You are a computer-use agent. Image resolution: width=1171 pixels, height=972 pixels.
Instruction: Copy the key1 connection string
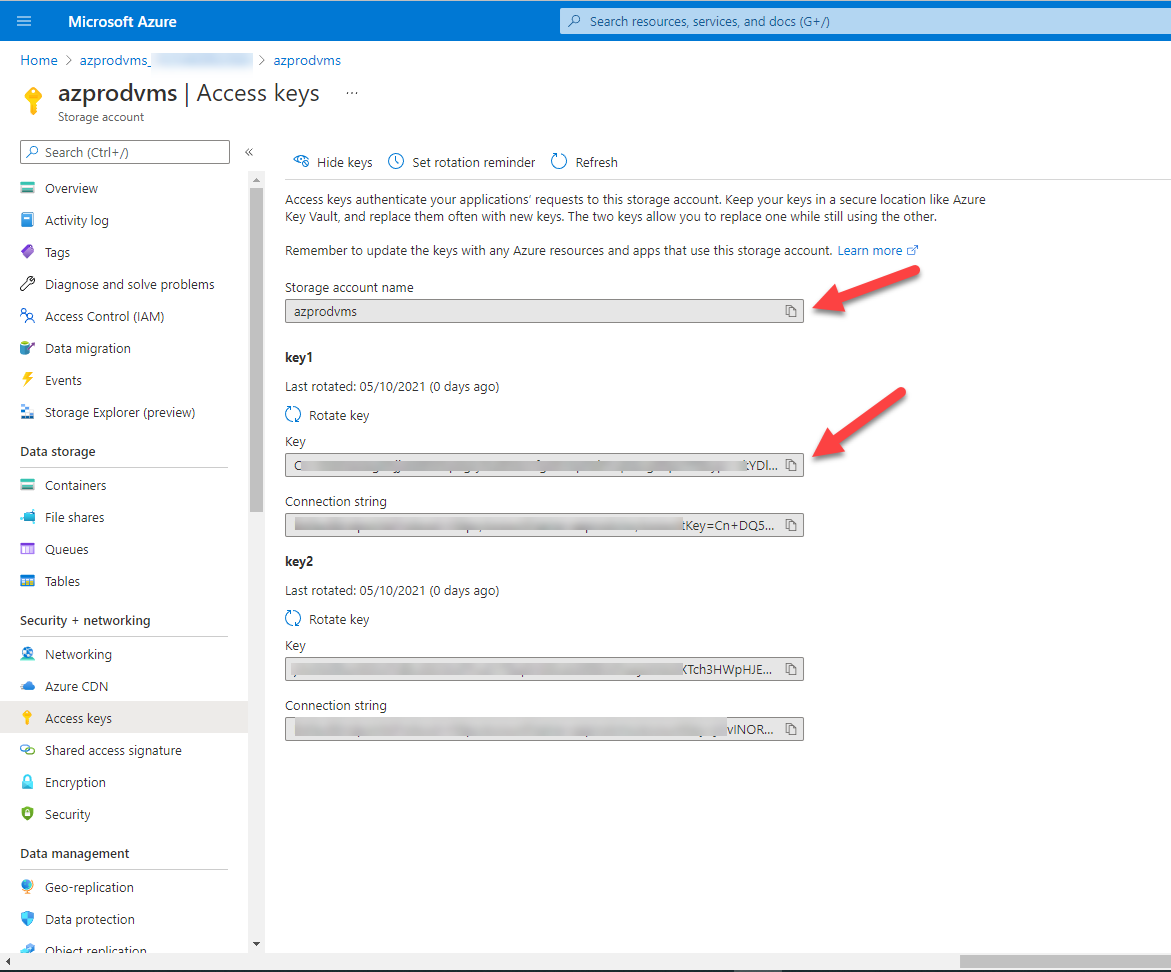coord(791,526)
